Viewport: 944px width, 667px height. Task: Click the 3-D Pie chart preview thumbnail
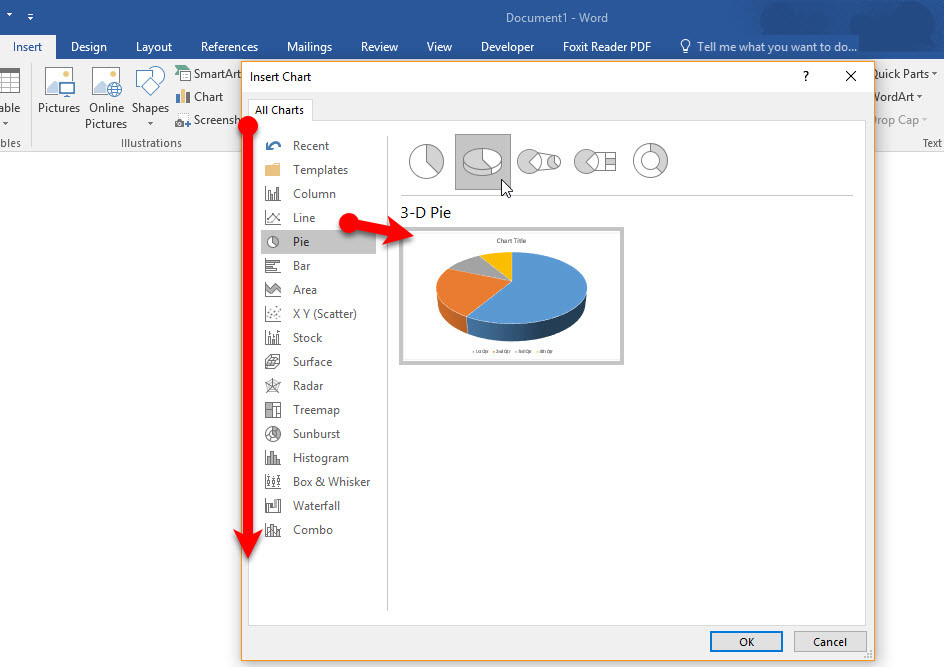(x=511, y=296)
